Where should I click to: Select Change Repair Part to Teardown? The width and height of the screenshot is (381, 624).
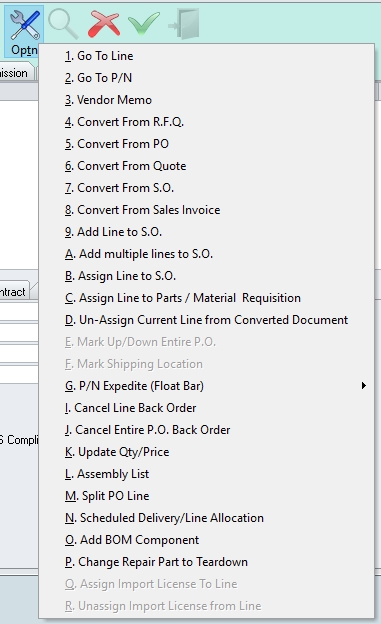(x=206, y=562)
